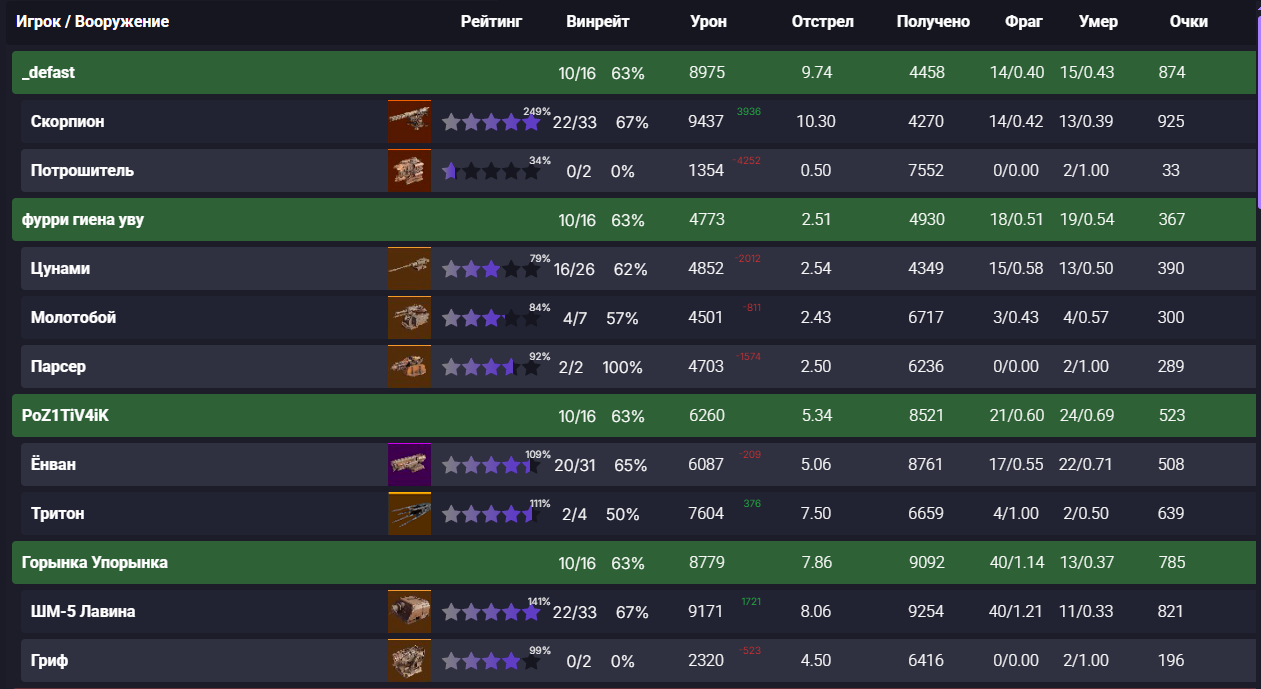The image size is (1261, 689).
Task: Select the Горынка Упорынка player row
Action: [x=634, y=562]
